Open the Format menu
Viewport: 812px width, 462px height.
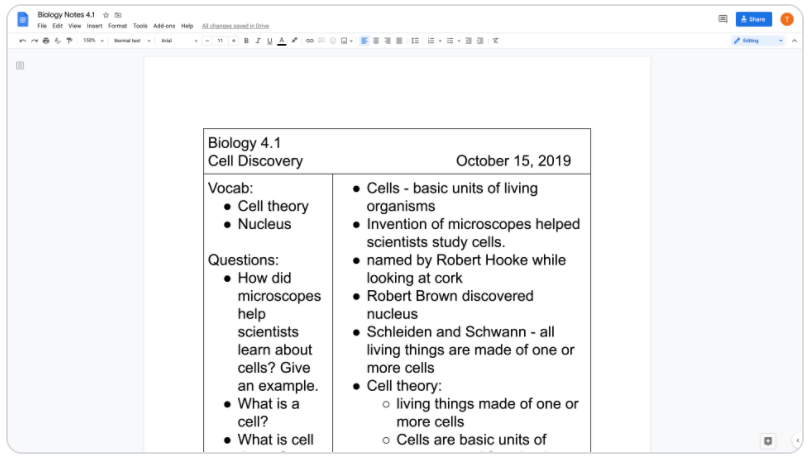(x=117, y=26)
